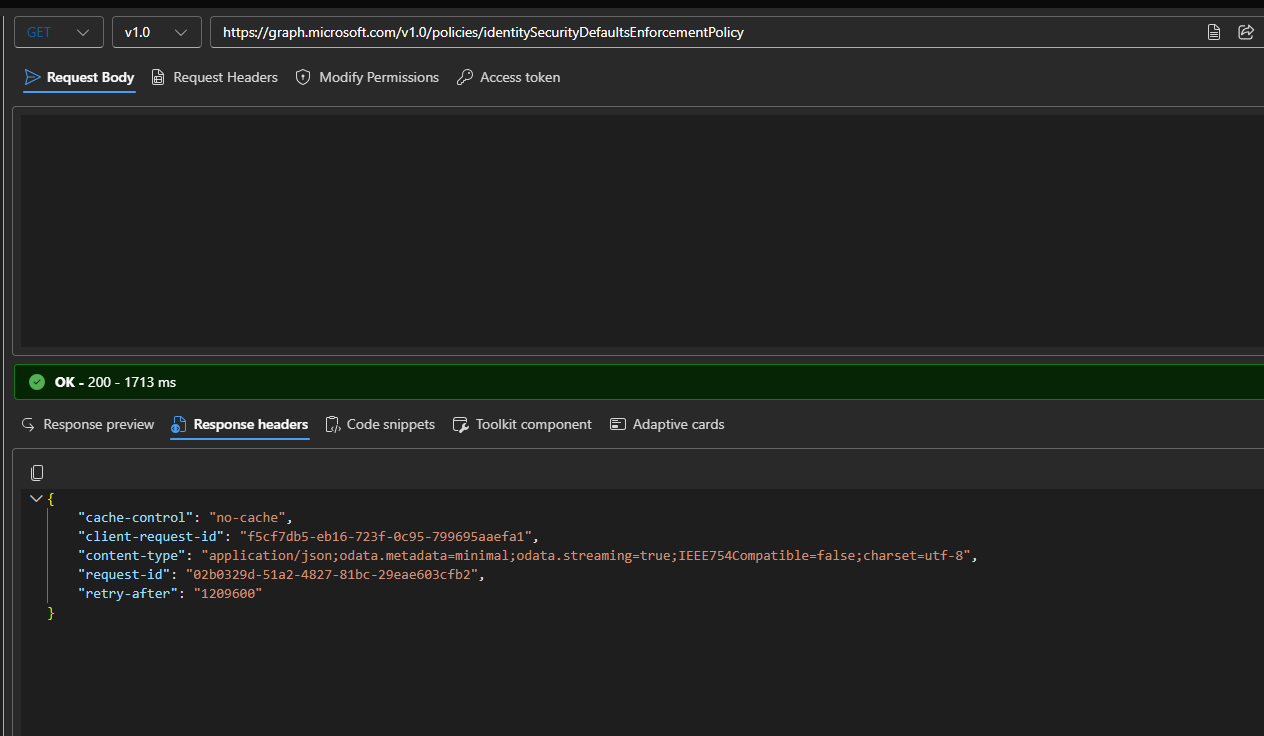1264x736 pixels.
Task: Click the "cache-control" key text
Action: point(136,517)
